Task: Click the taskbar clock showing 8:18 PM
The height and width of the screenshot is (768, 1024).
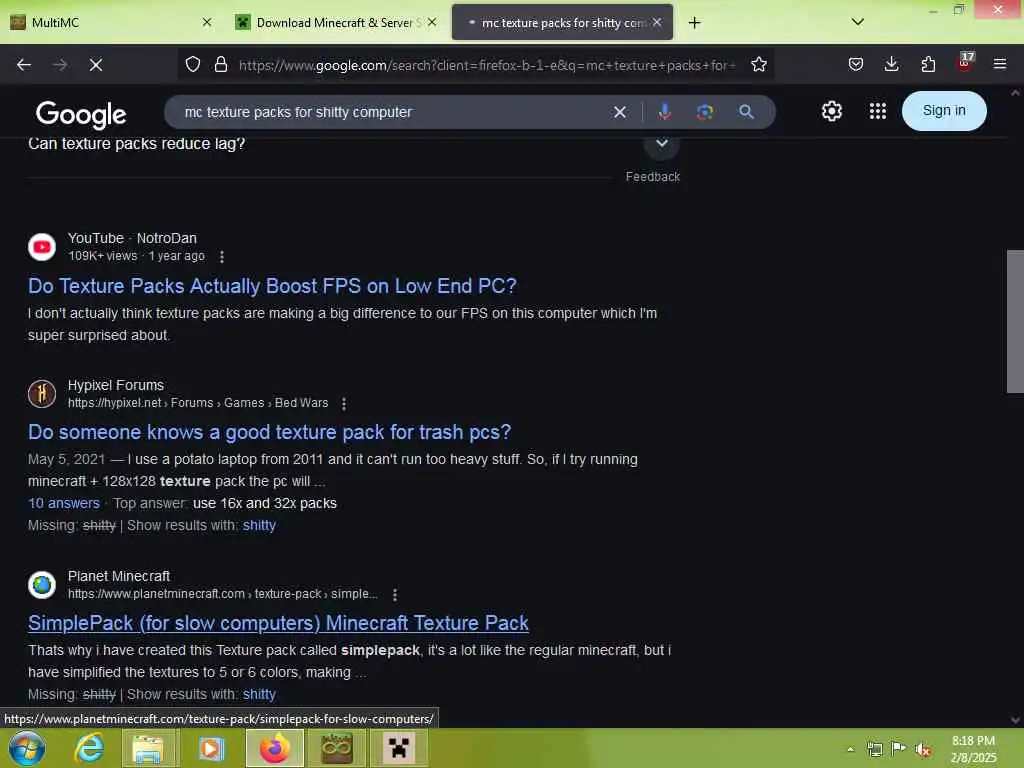Action: (x=973, y=749)
